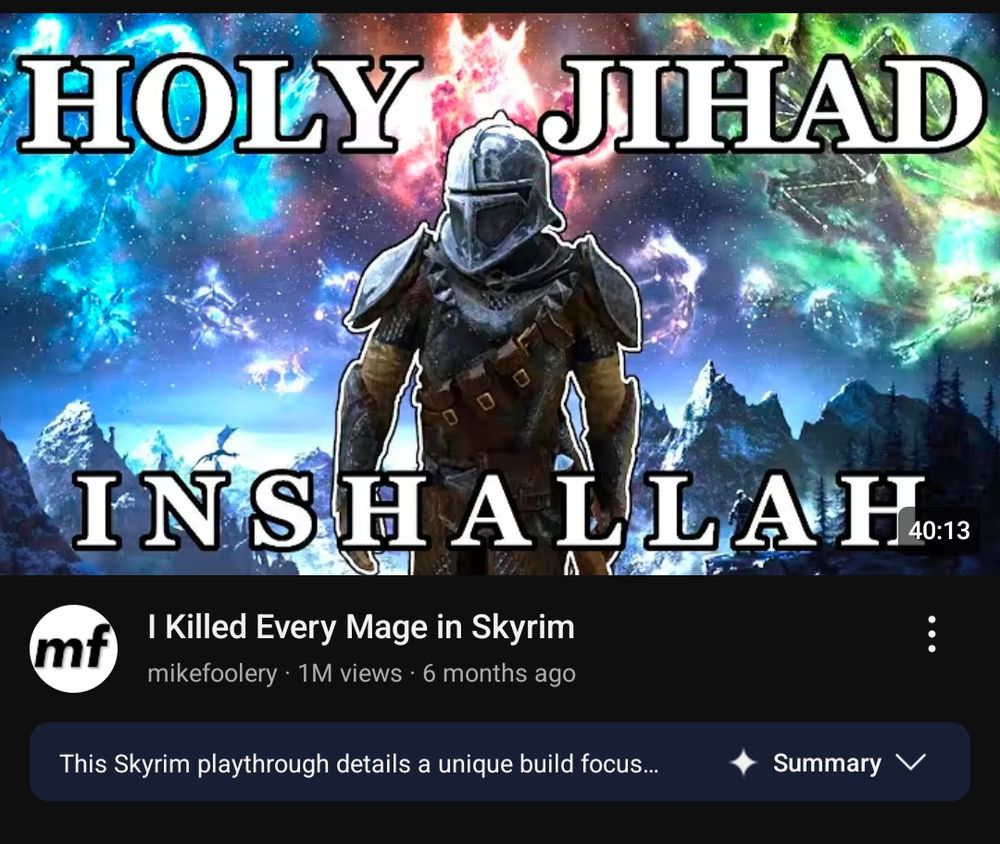Click the Summary label
1000x844 pixels.
point(827,763)
